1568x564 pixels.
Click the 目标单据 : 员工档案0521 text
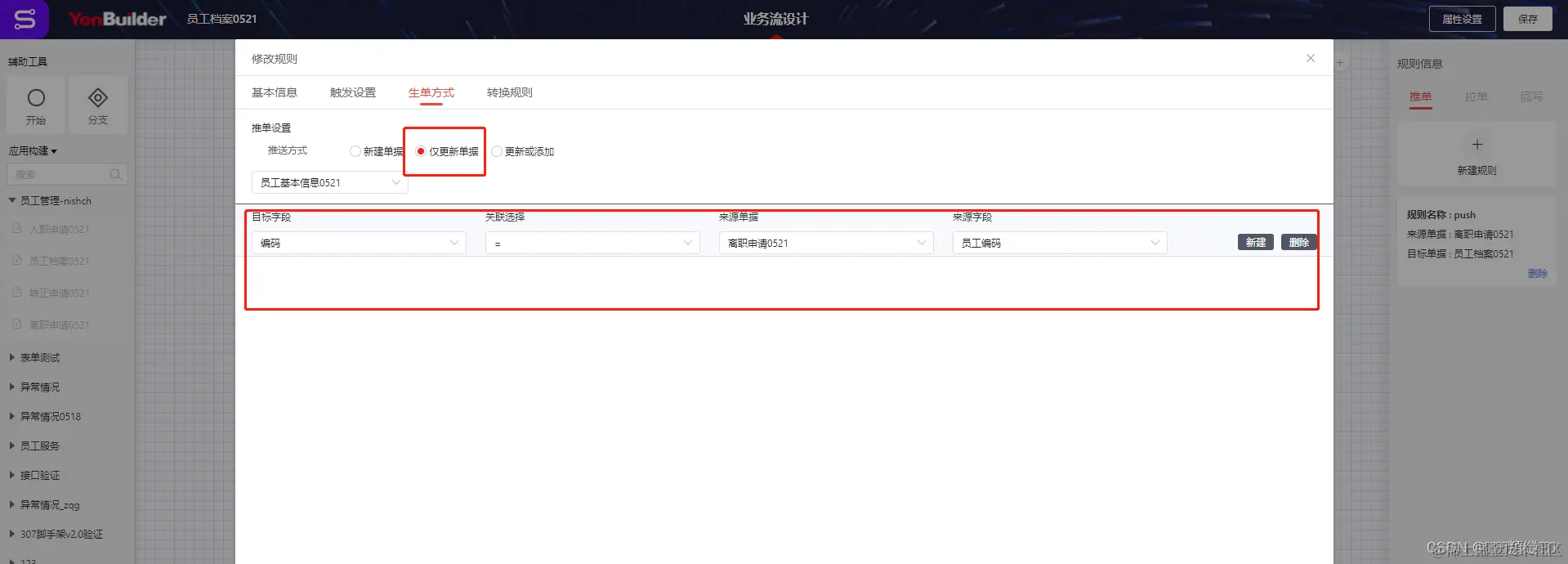tap(1460, 253)
